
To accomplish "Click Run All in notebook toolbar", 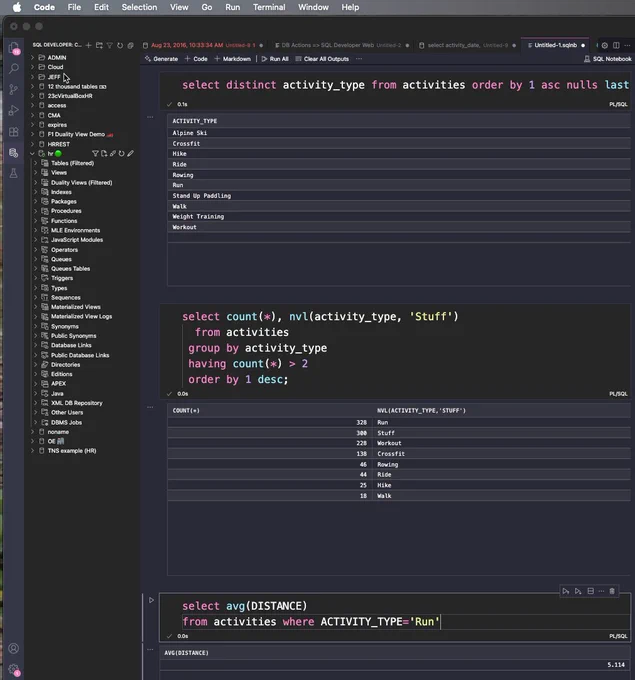I will tap(275, 59).
